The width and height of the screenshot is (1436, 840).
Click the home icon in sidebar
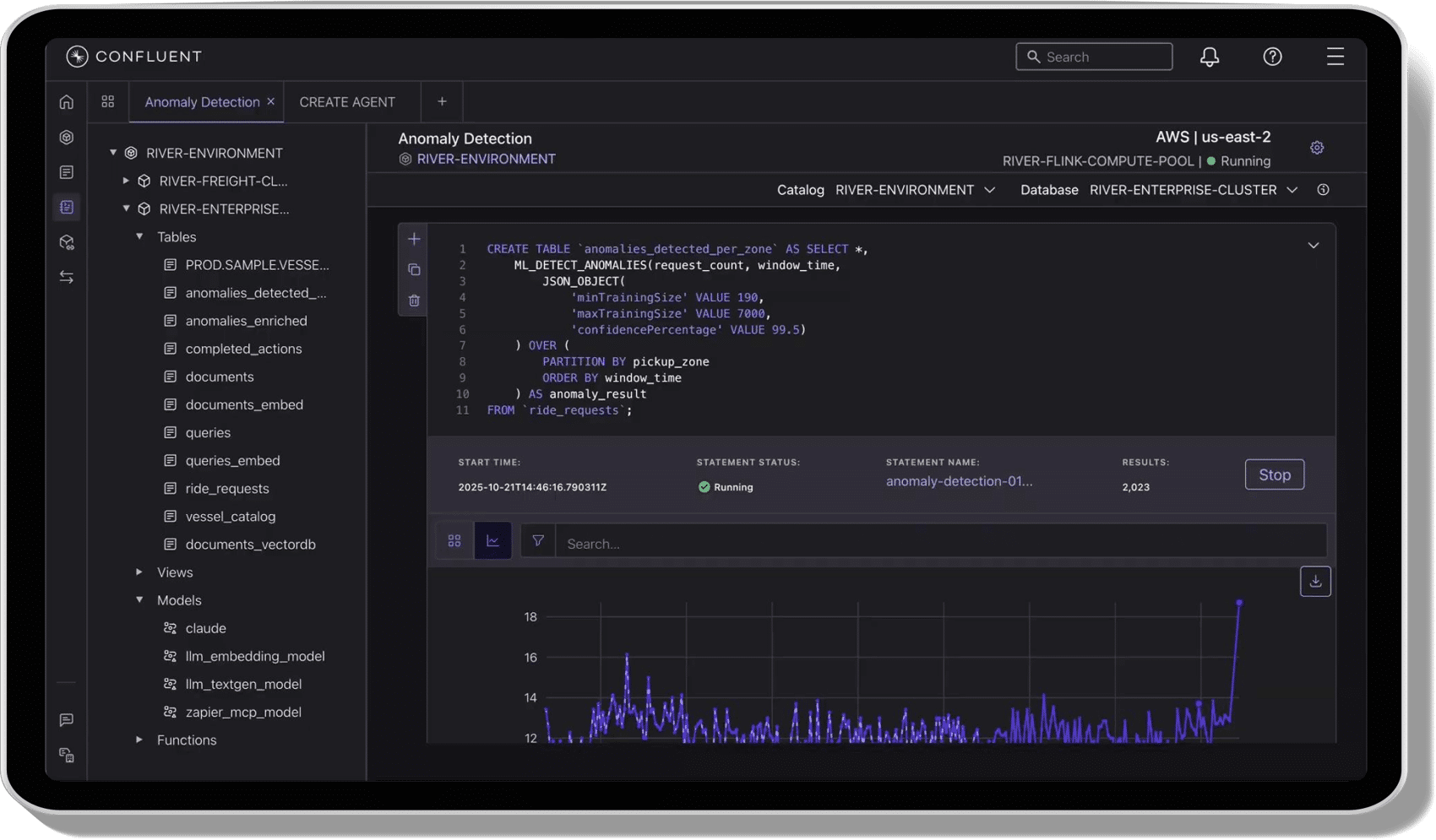(67, 102)
